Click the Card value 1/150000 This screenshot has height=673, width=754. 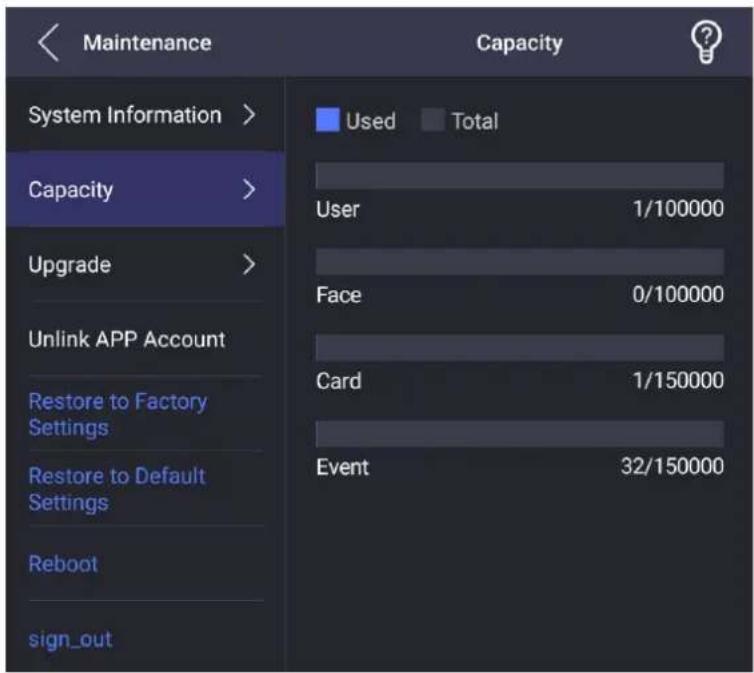[679, 380]
